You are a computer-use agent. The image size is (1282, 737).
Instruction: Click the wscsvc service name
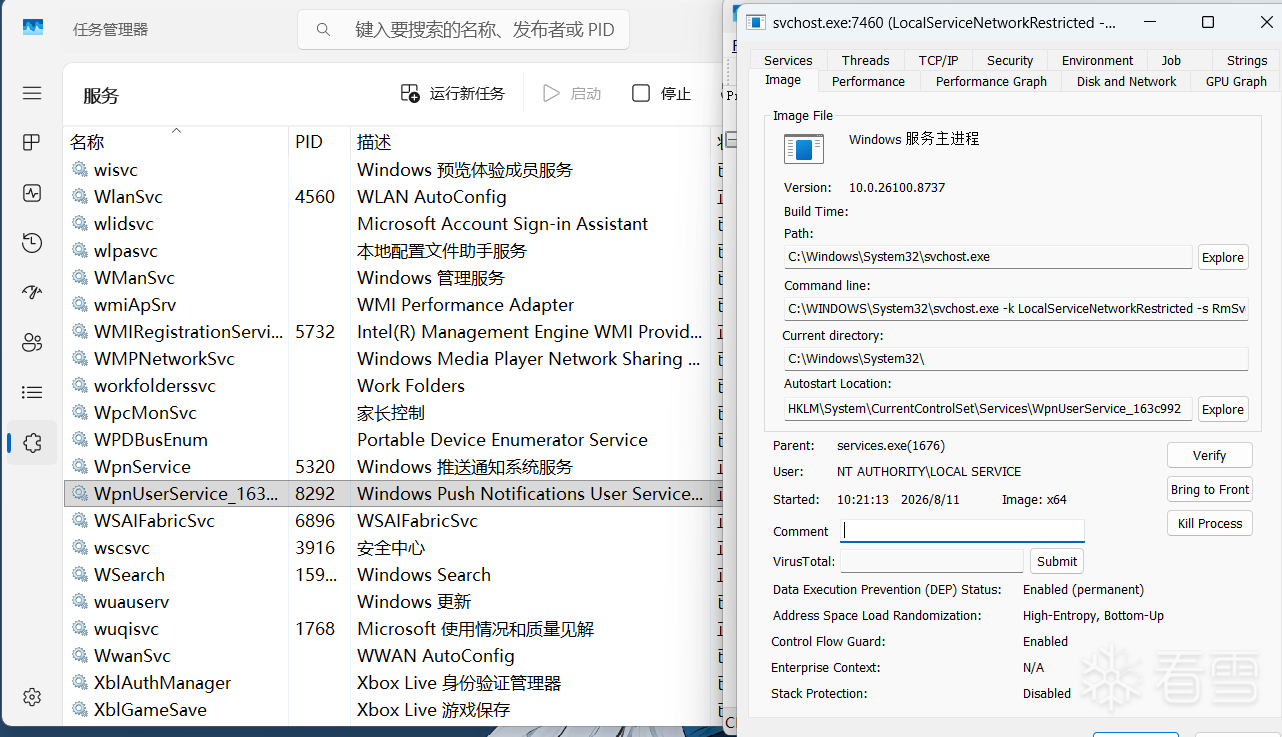(x=122, y=548)
